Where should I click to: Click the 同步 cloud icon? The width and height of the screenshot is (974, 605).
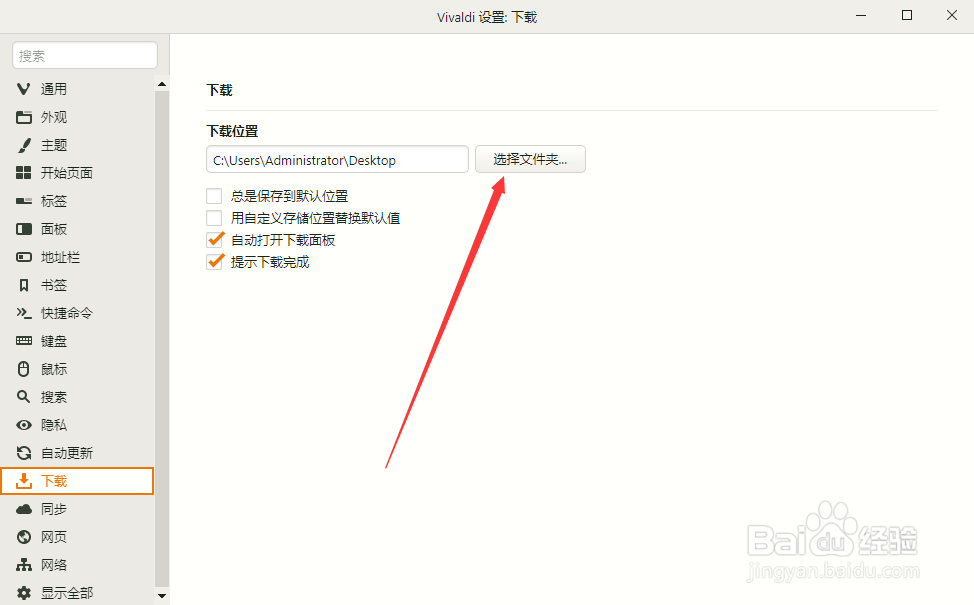pos(24,509)
